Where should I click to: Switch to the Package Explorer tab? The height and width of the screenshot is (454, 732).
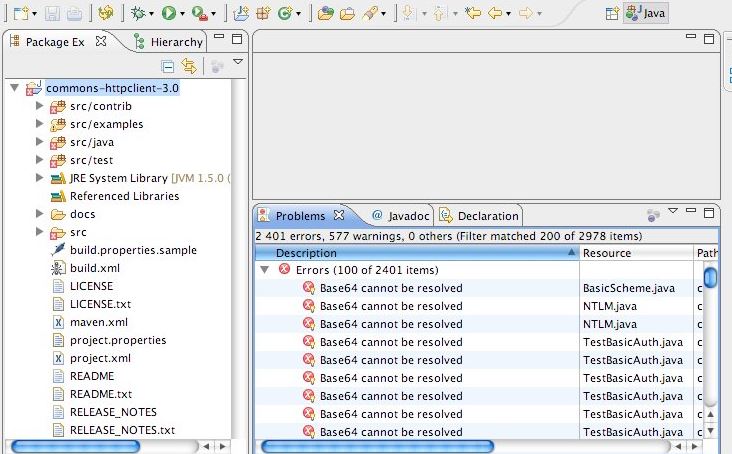(x=55, y=42)
